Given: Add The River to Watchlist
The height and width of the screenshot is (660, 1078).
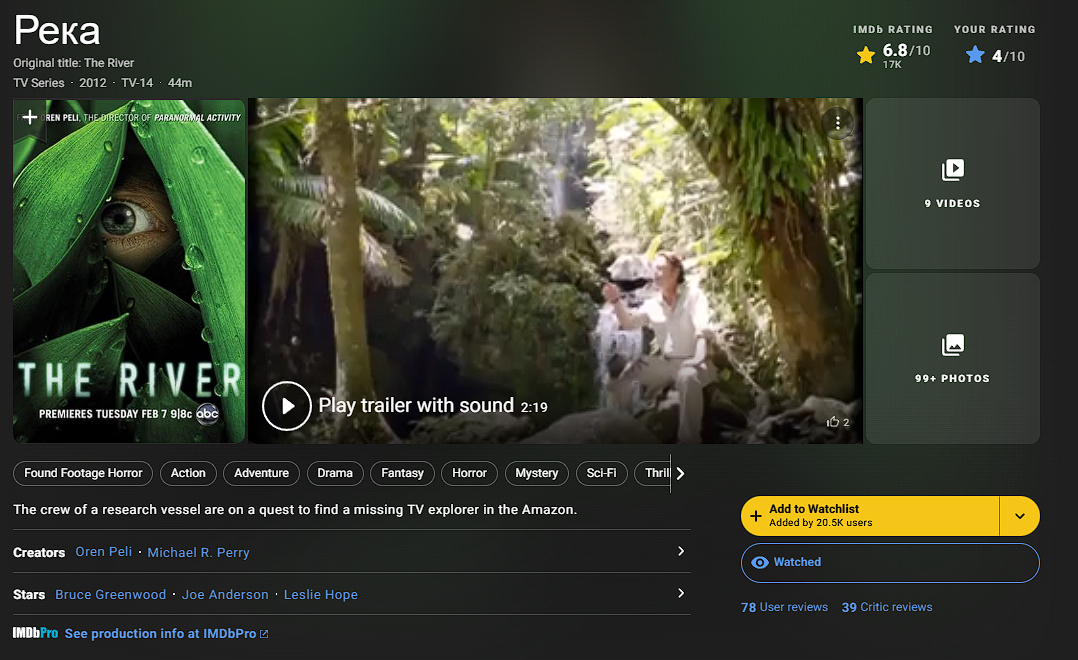Looking at the screenshot, I should tap(870, 516).
